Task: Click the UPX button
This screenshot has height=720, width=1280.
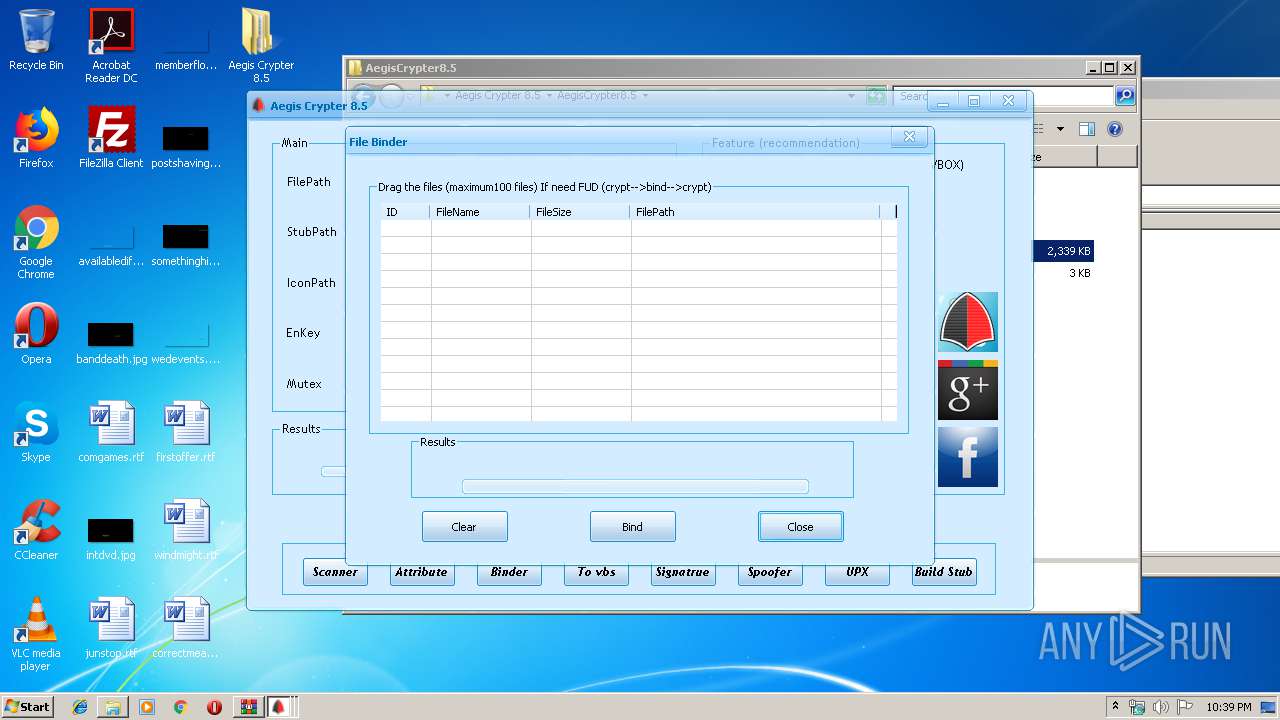Action: click(857, 572)
